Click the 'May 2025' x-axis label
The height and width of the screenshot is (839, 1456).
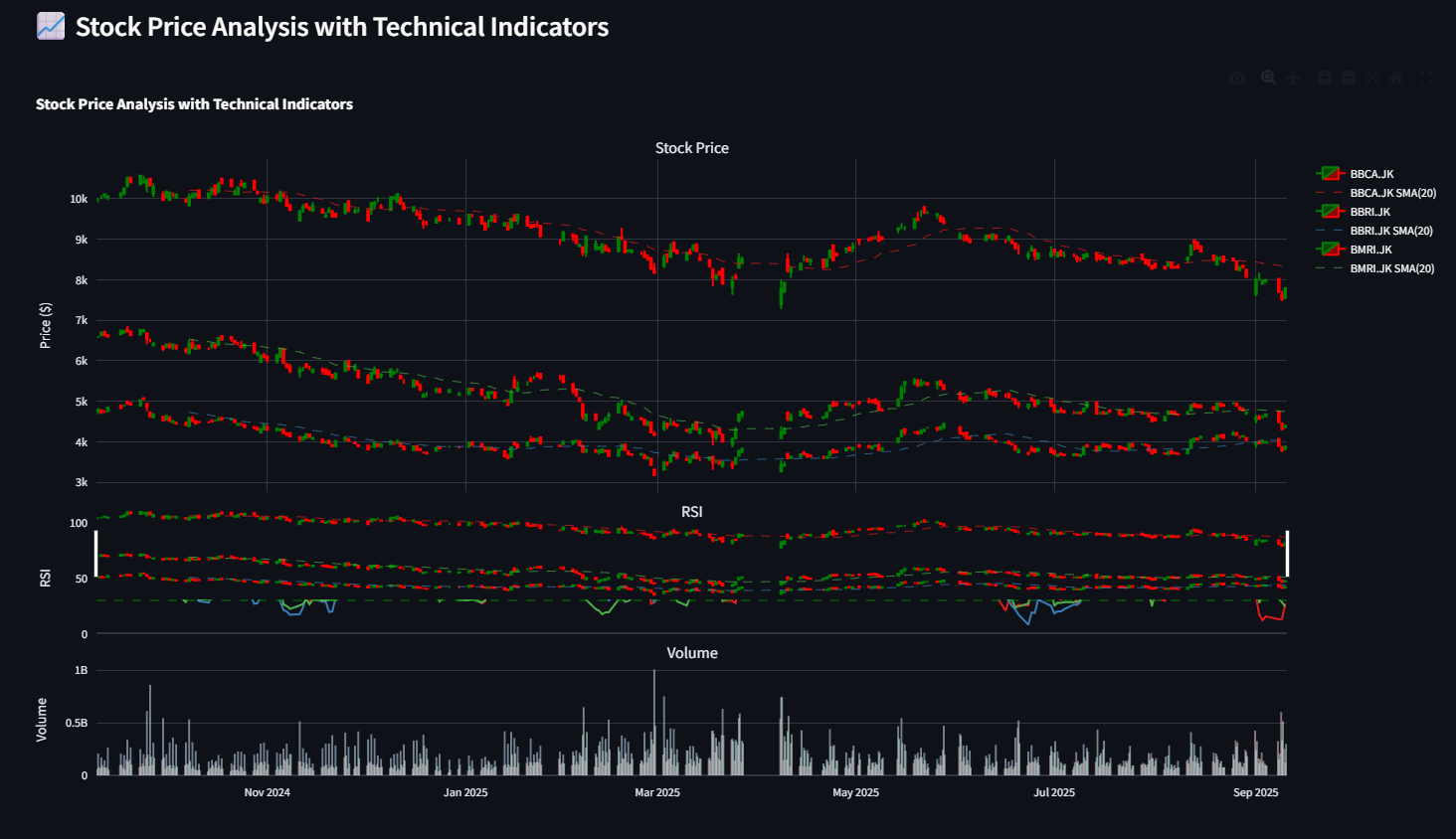(856, 792)
